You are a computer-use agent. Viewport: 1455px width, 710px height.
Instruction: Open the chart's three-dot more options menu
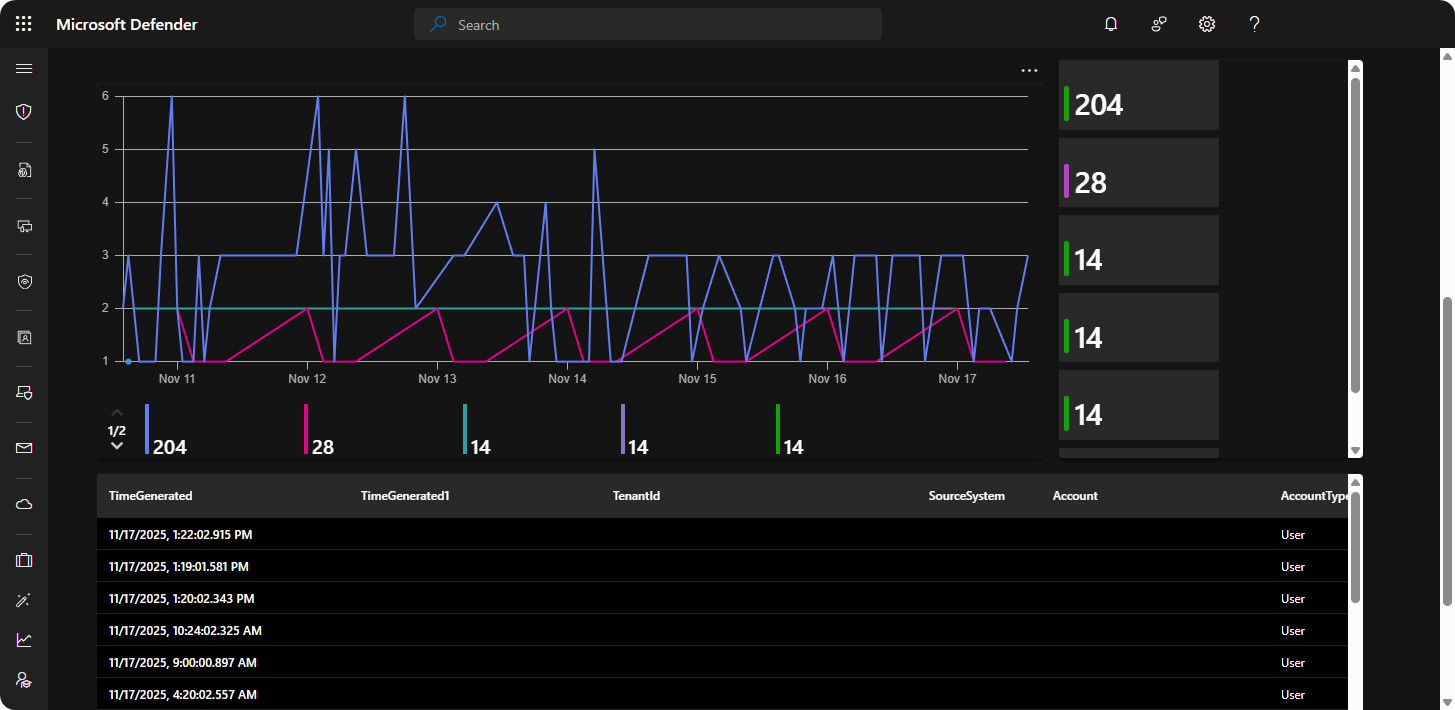pyautogui.click(x=1029, y=71)
